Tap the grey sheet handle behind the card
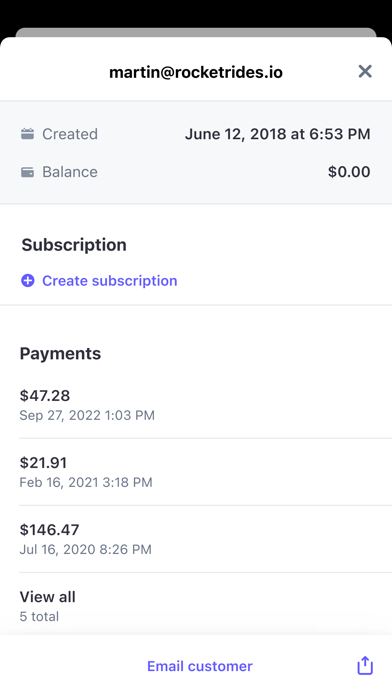The width and height of the screenshot is (392, 696). click(196, 32)
